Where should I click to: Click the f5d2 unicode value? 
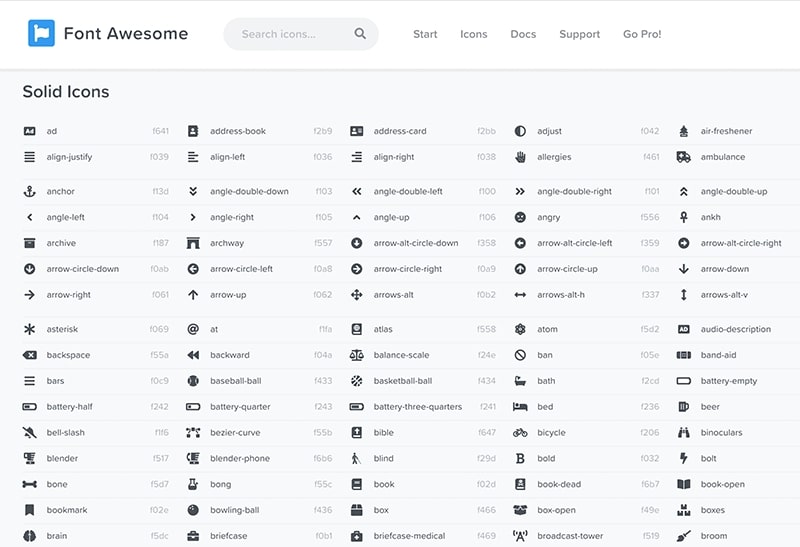point(649,329)
